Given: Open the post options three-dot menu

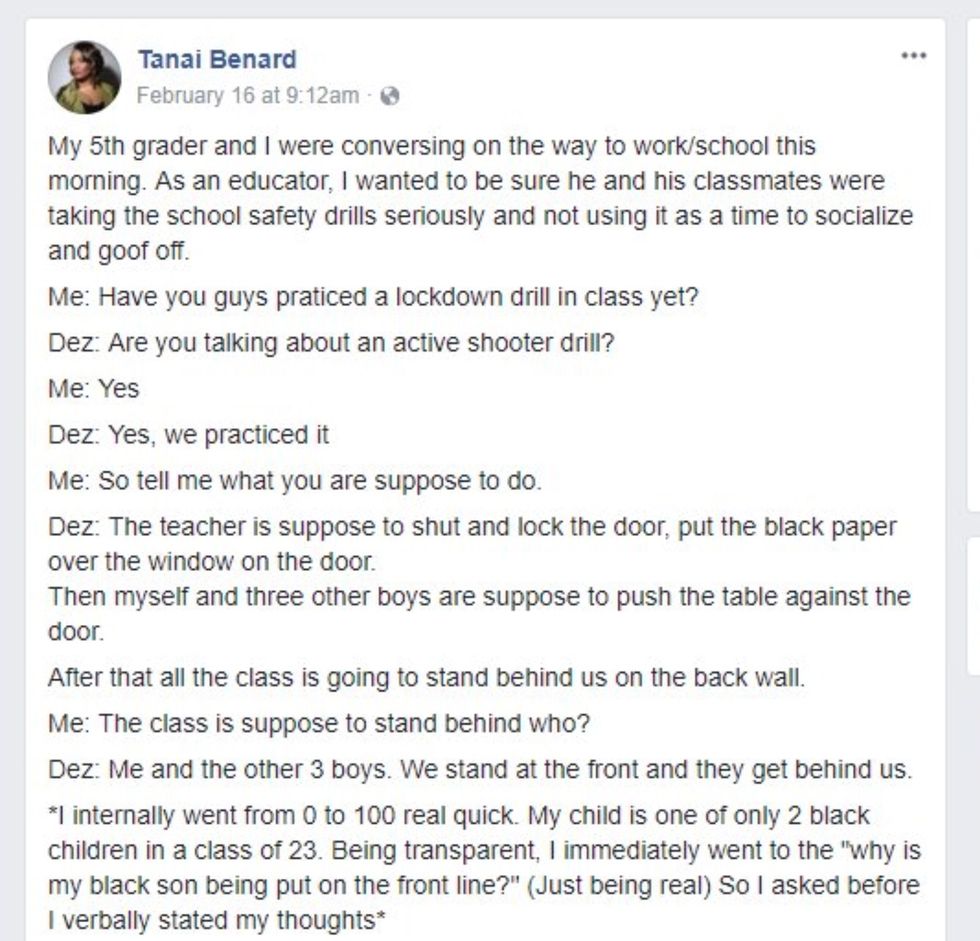Looking at the screenshot, I should coord(913,56).
